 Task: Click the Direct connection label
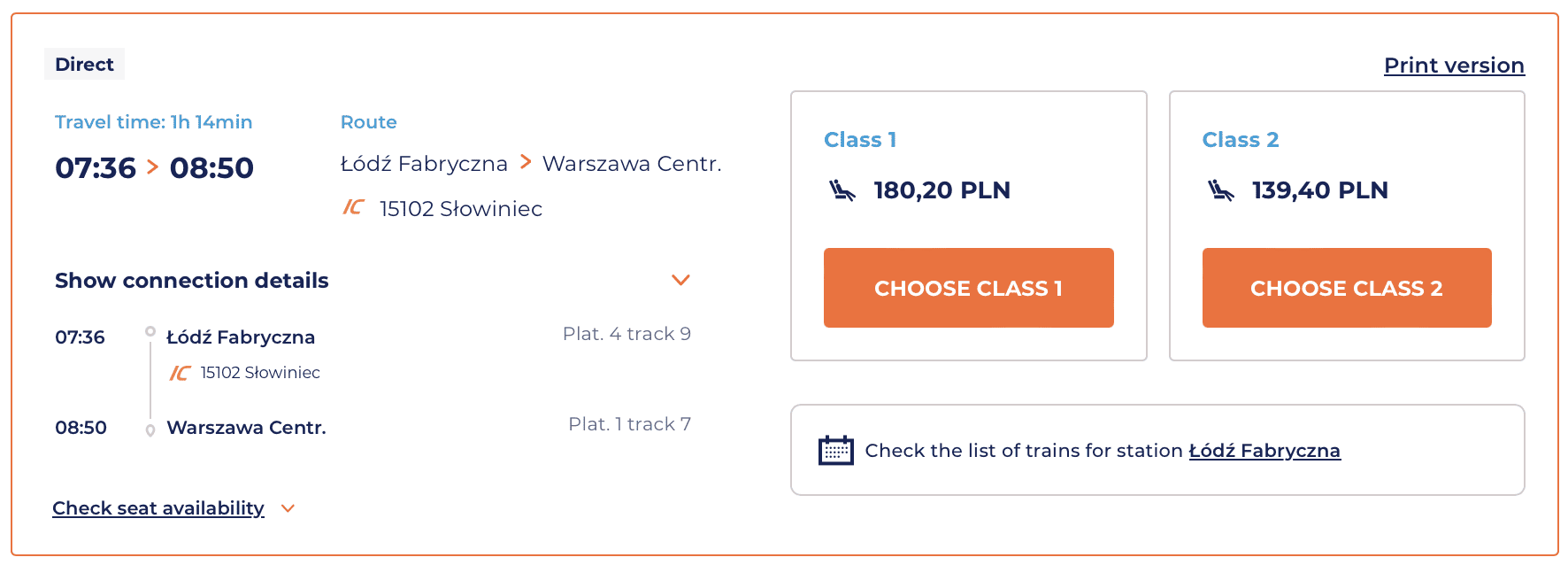tap(84, 65)
